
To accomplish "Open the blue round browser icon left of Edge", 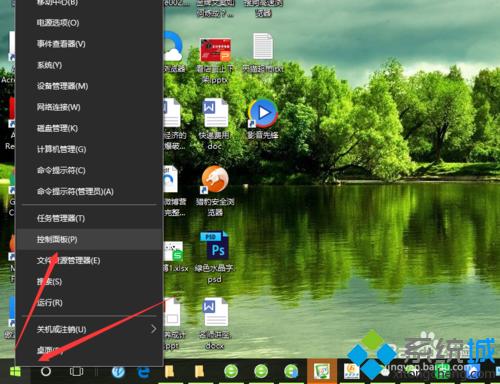I will [118, 371].
